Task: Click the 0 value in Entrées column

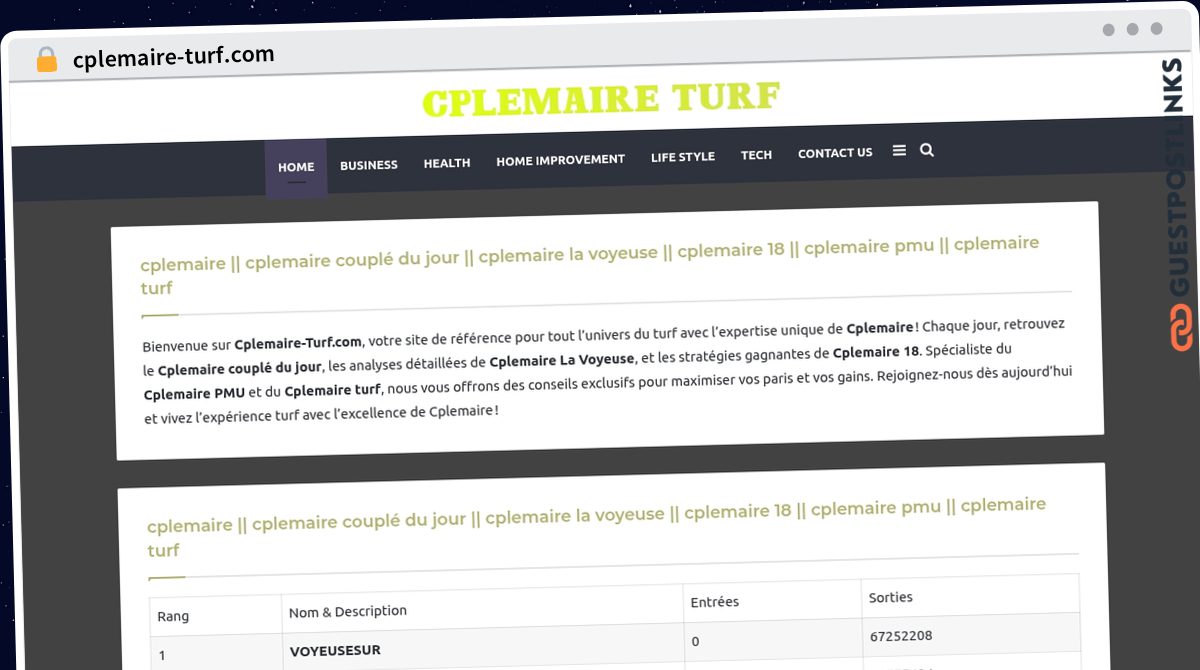Action: click(x=695, y=641)
